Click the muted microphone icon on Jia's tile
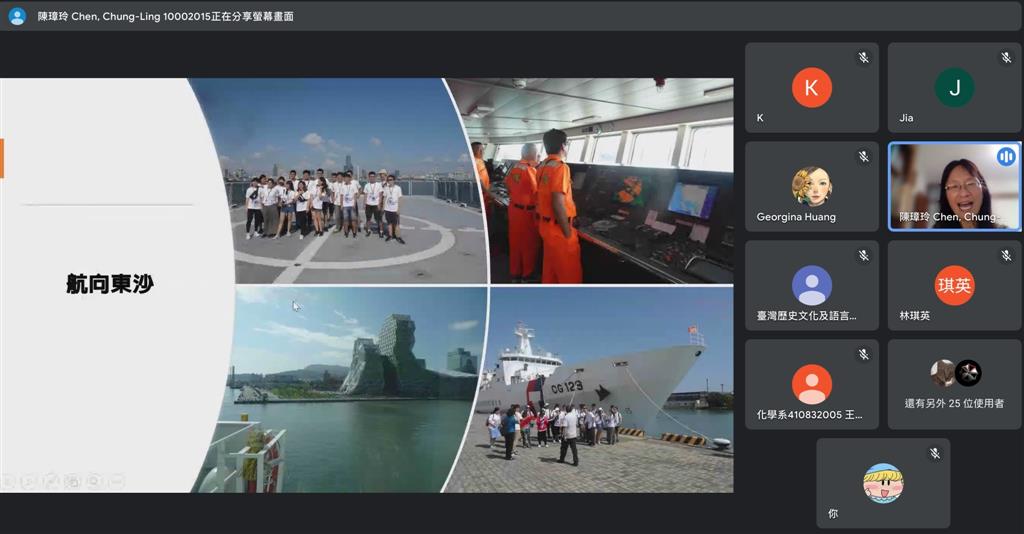This screenshot has height=534, width=1024. tap(1006, 58)
